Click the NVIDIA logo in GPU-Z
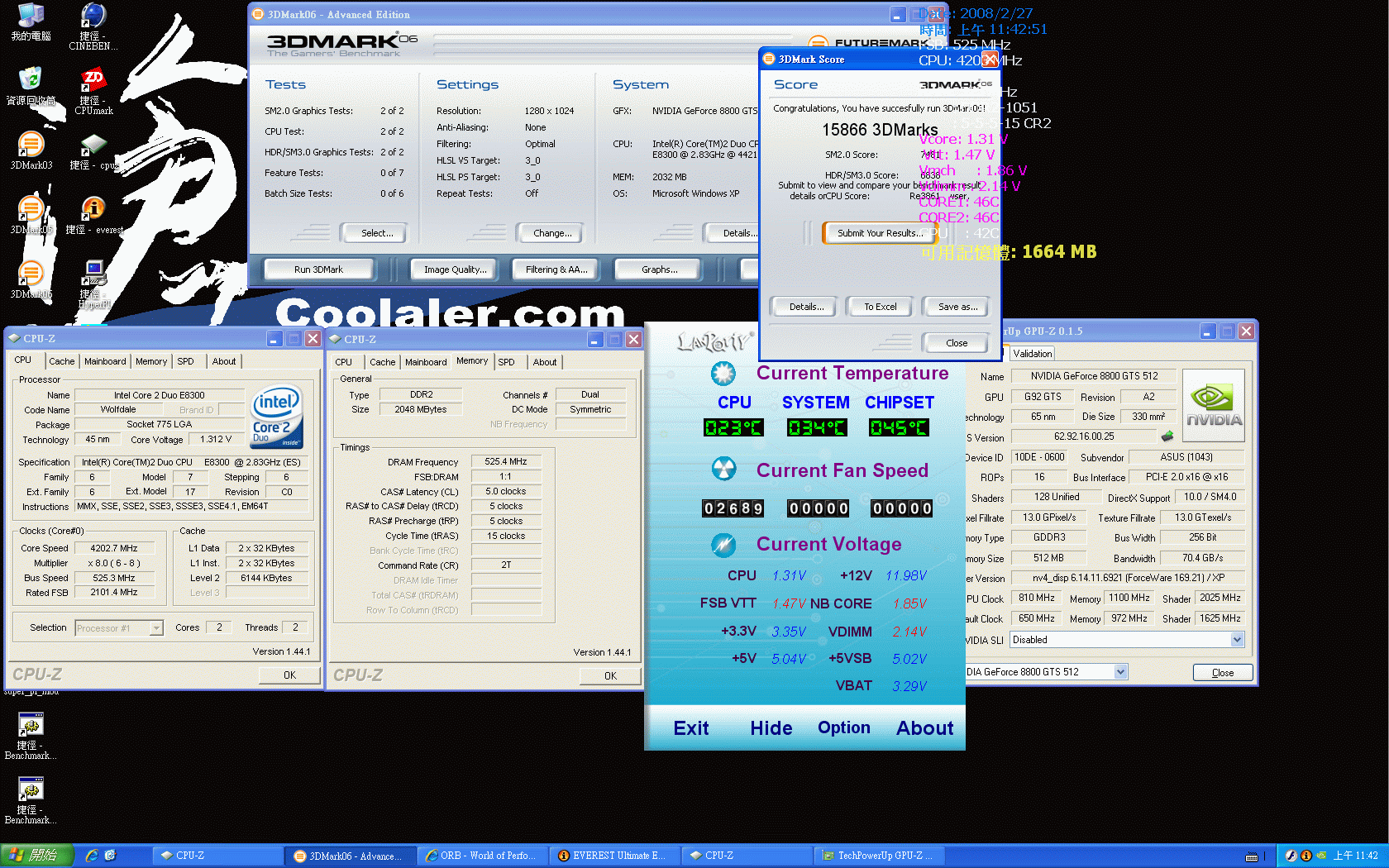The image size is (1389, 868). pyautogui.click(x=1213, y=406)
